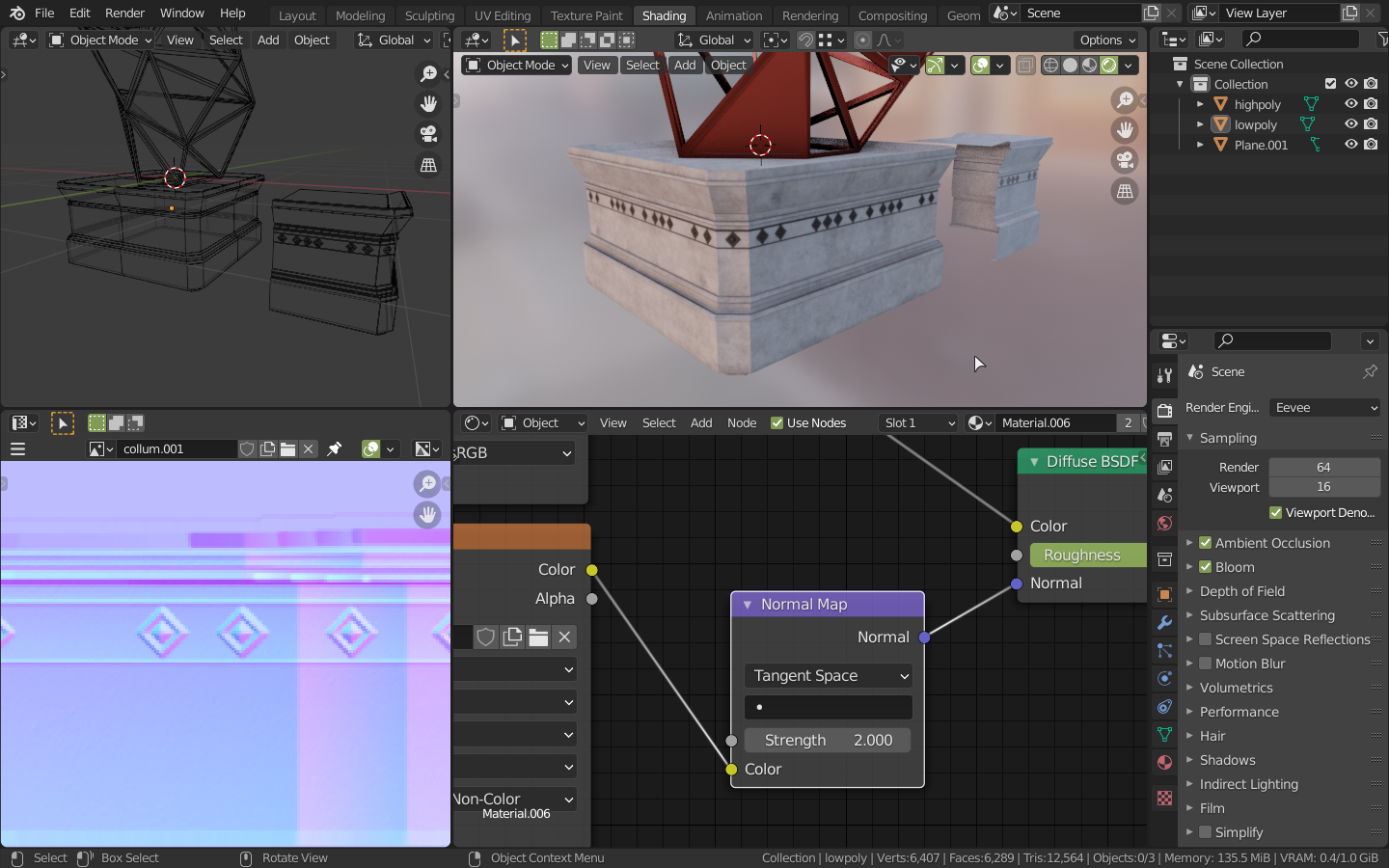Open the Material properties tab icon
This screenshot has height=868, width=1389.
pyautogui.click(x=1165, y=763)
